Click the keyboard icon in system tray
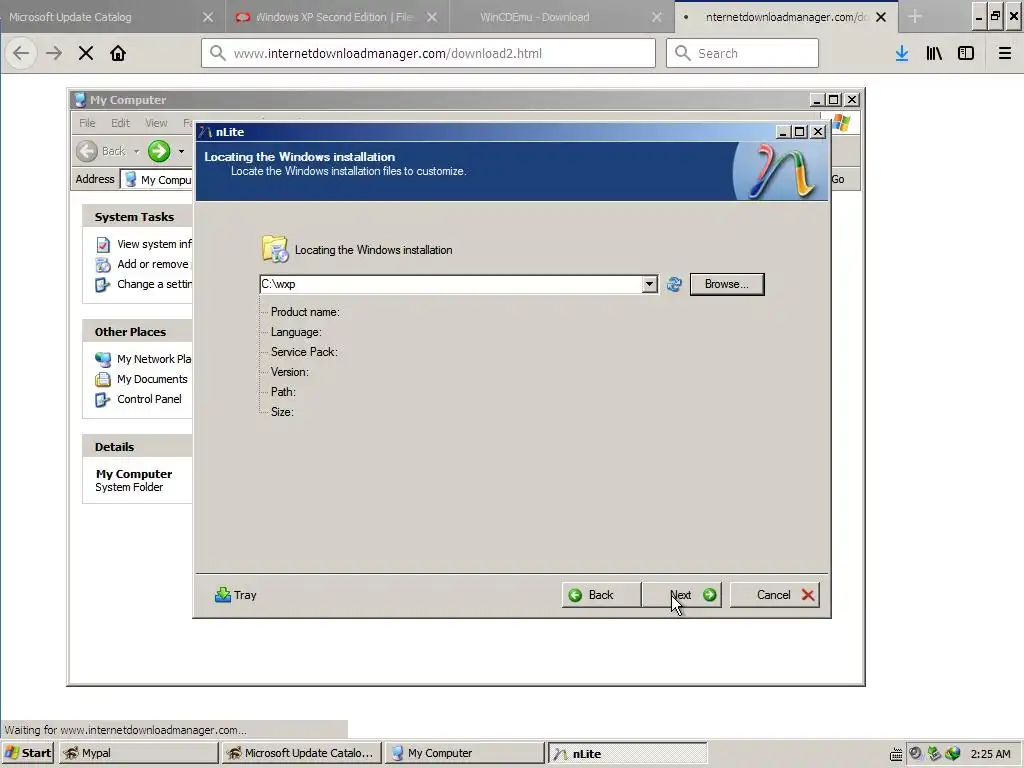The width and height of the screenshot is (1024, 768). pyautogui.click(x=896, y=754)
